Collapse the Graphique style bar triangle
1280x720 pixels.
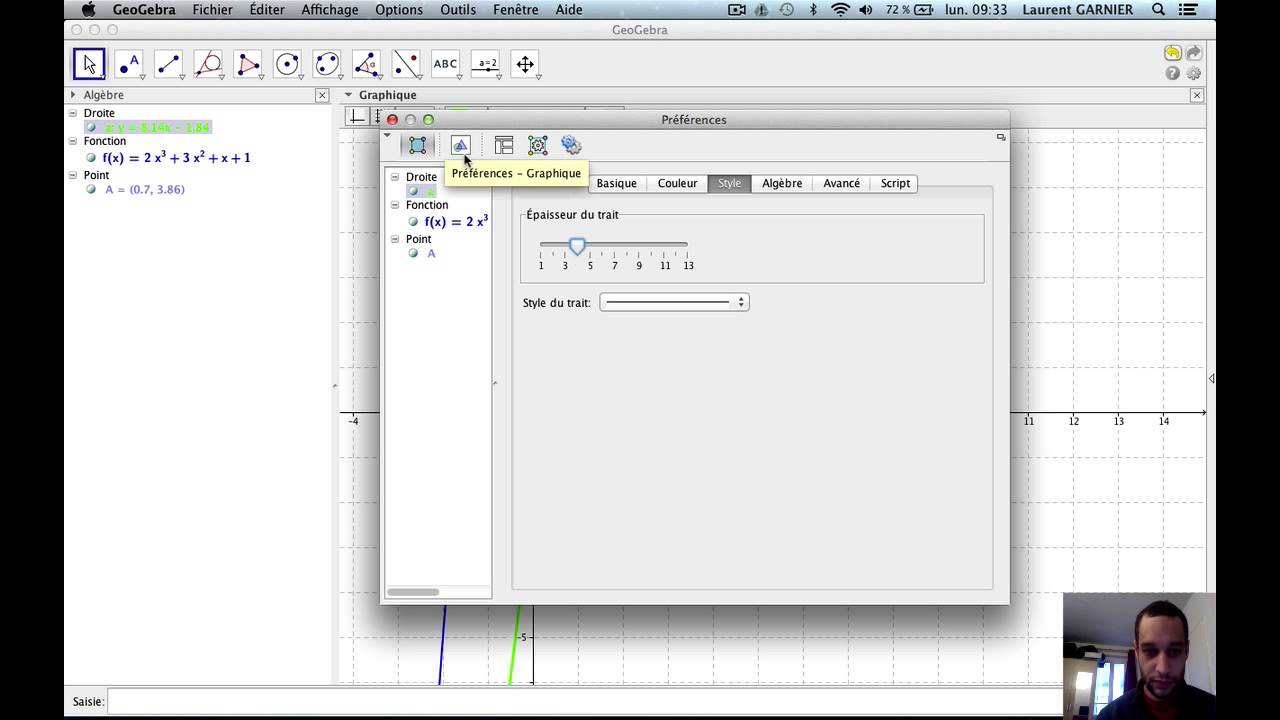(349, 95)
